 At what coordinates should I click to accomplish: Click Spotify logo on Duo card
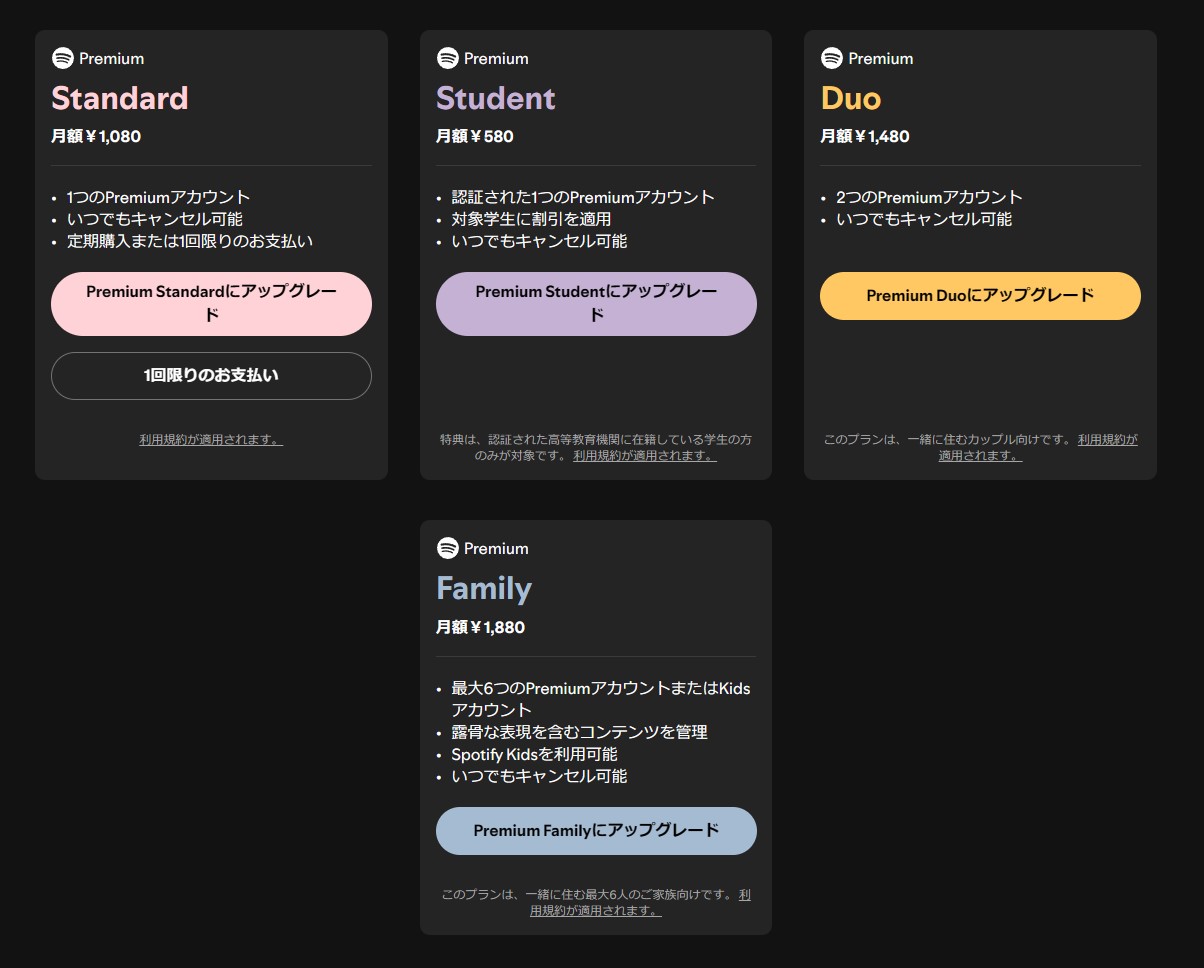[x=832, y=58]
